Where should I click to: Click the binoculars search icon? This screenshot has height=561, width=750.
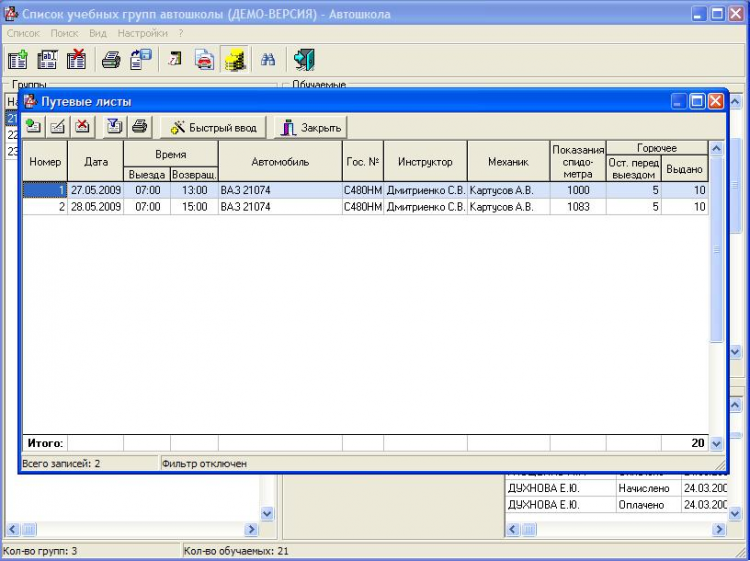pyautogui.click(x=268, y=60)
